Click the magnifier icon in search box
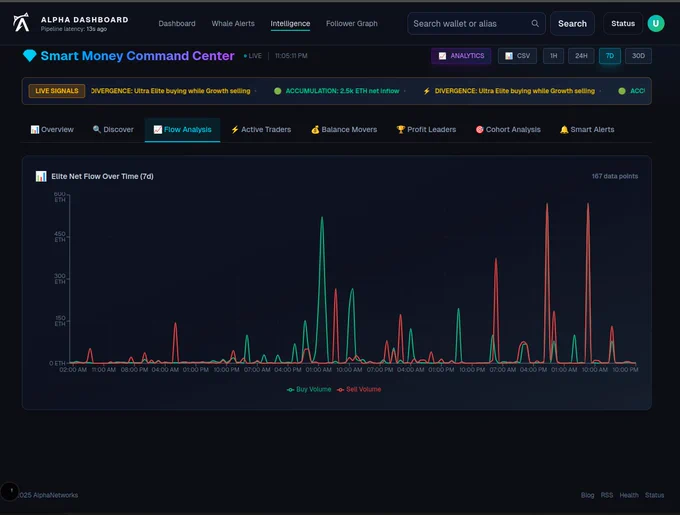Viewport: 680px width, 515px height. pyautogui.click(x=535, y=24)
